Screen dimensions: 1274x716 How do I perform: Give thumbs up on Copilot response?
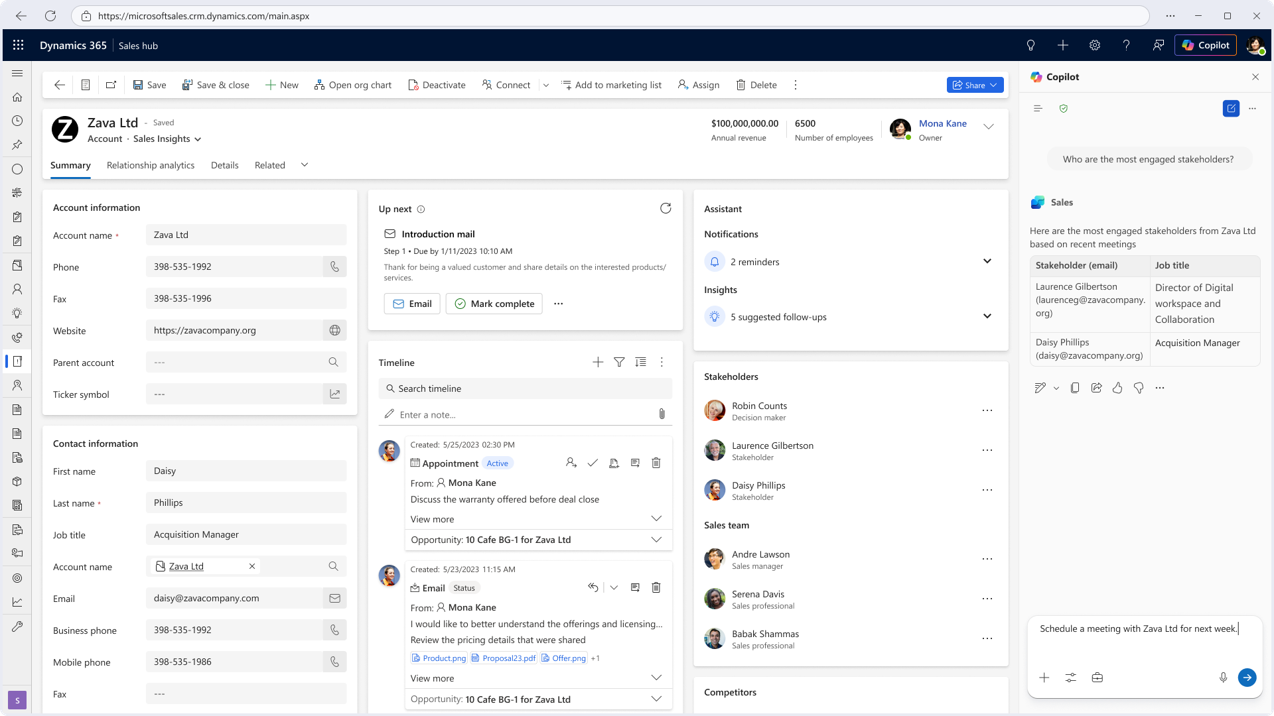[1117, 388]
